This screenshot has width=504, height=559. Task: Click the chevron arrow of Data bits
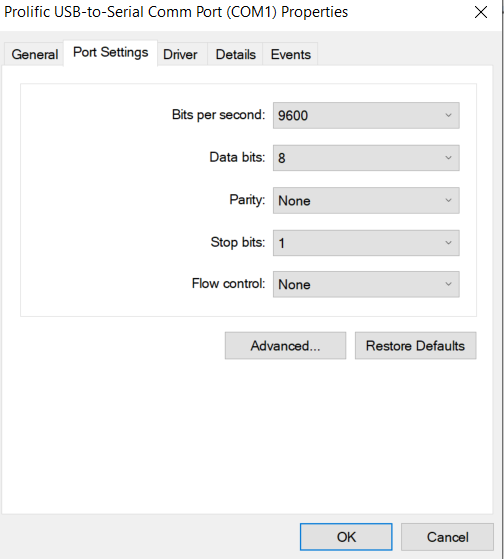448,158
